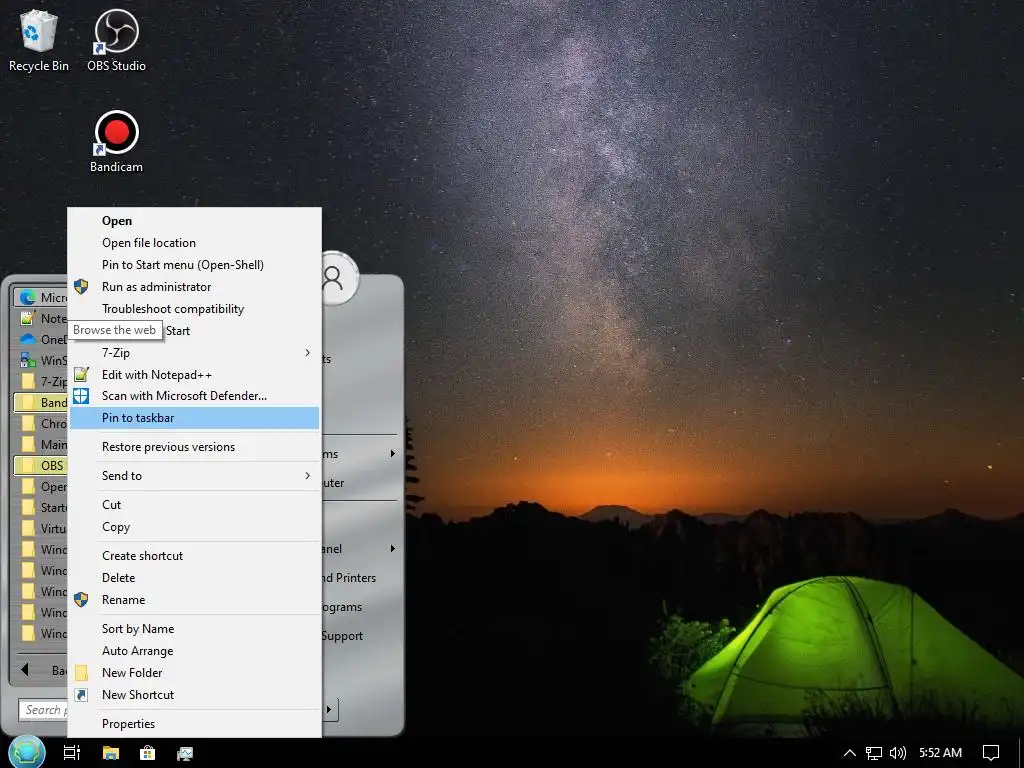Open the volume speaker tray icon

898,753
